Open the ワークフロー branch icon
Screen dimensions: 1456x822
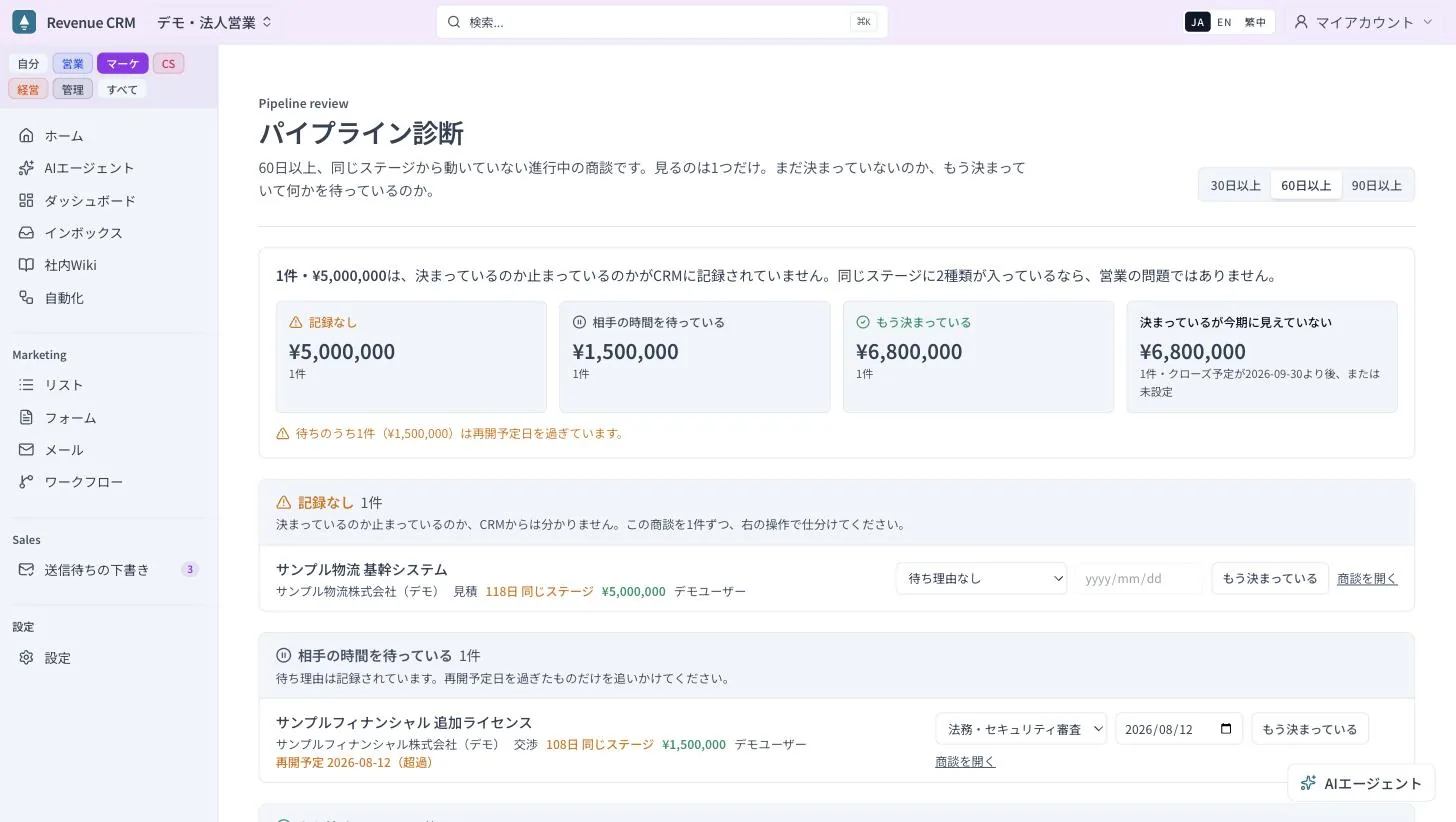pyautogui.click(x=26, y=482)
